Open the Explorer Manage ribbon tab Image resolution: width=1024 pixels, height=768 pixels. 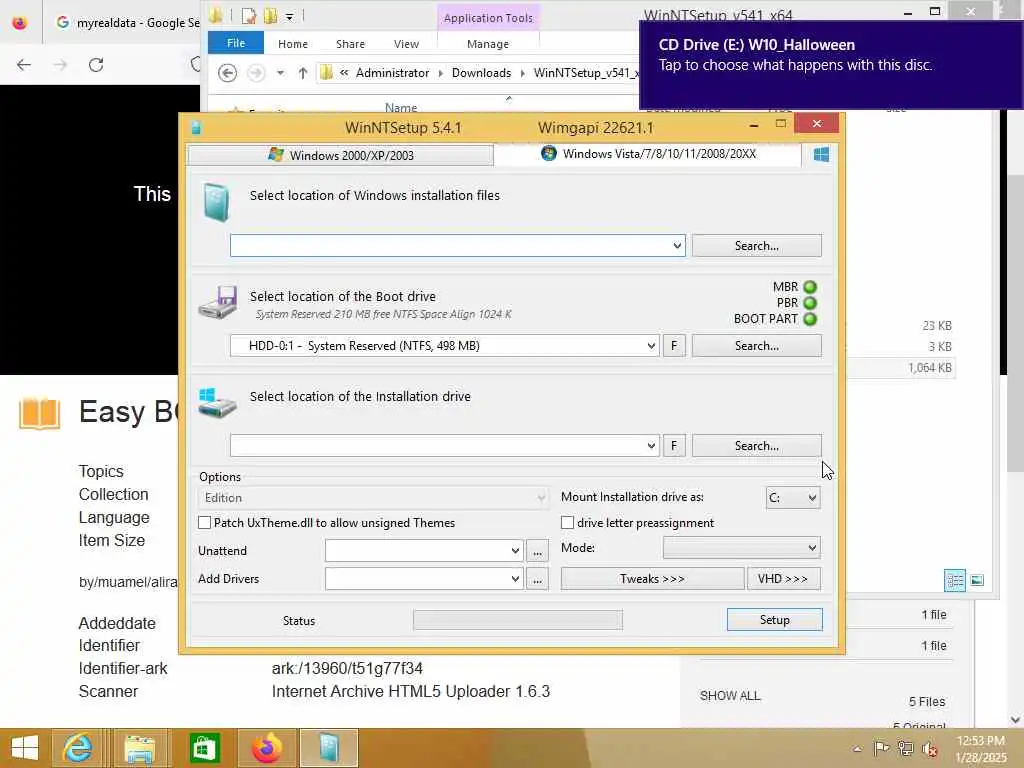tap(488, 44)
